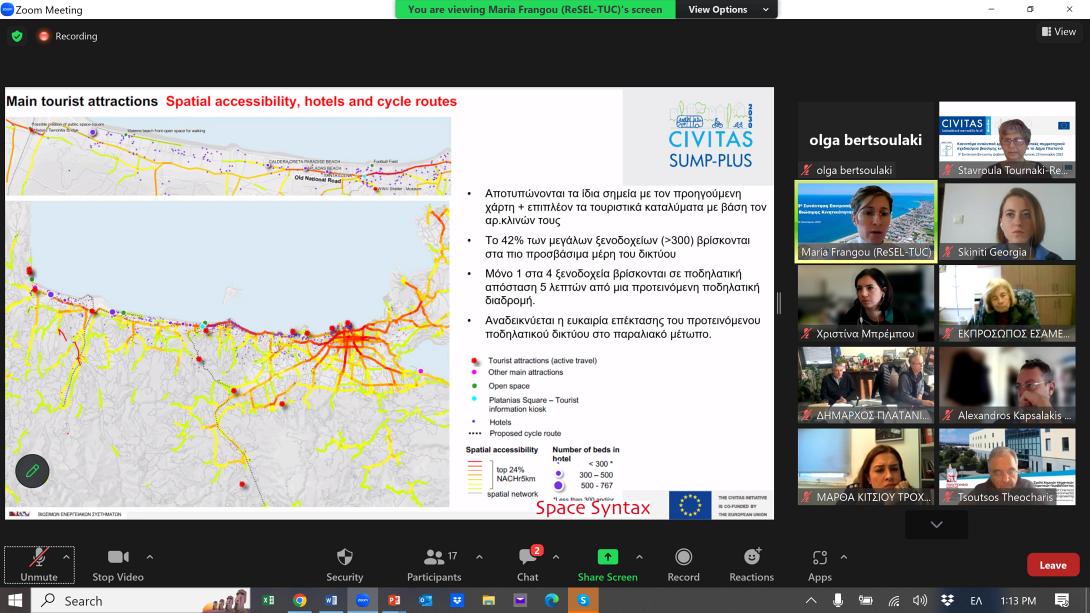
Task: Open the Participants panel
Action: (434, 557)
